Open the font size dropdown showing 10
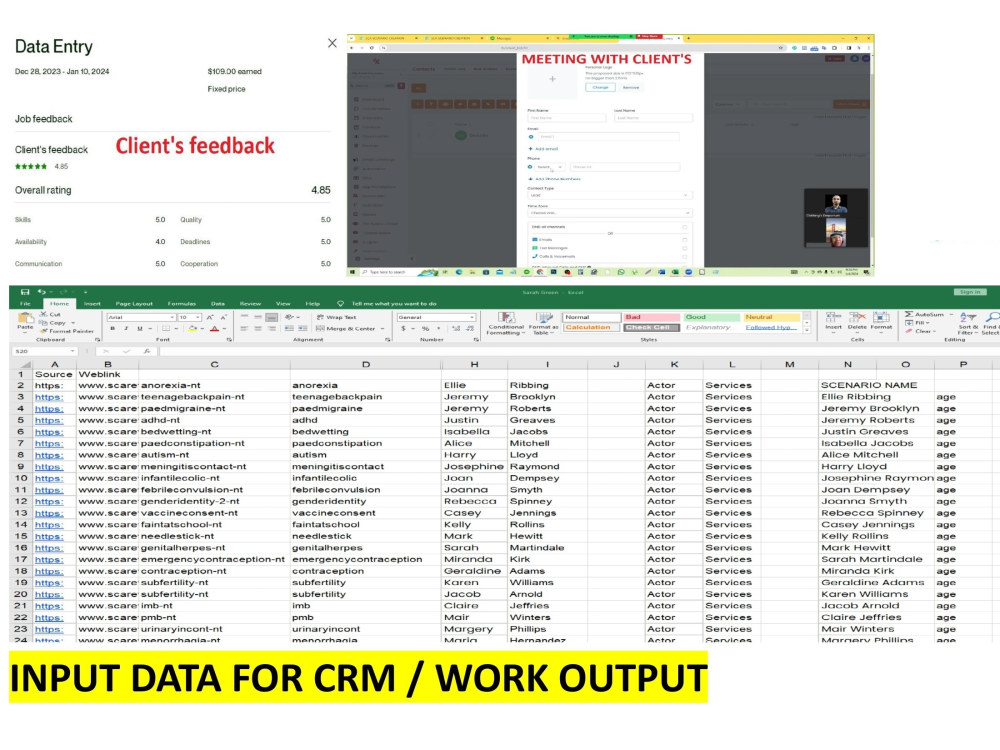Viewport: 1000px width, 750px height. tap(198, 317)
